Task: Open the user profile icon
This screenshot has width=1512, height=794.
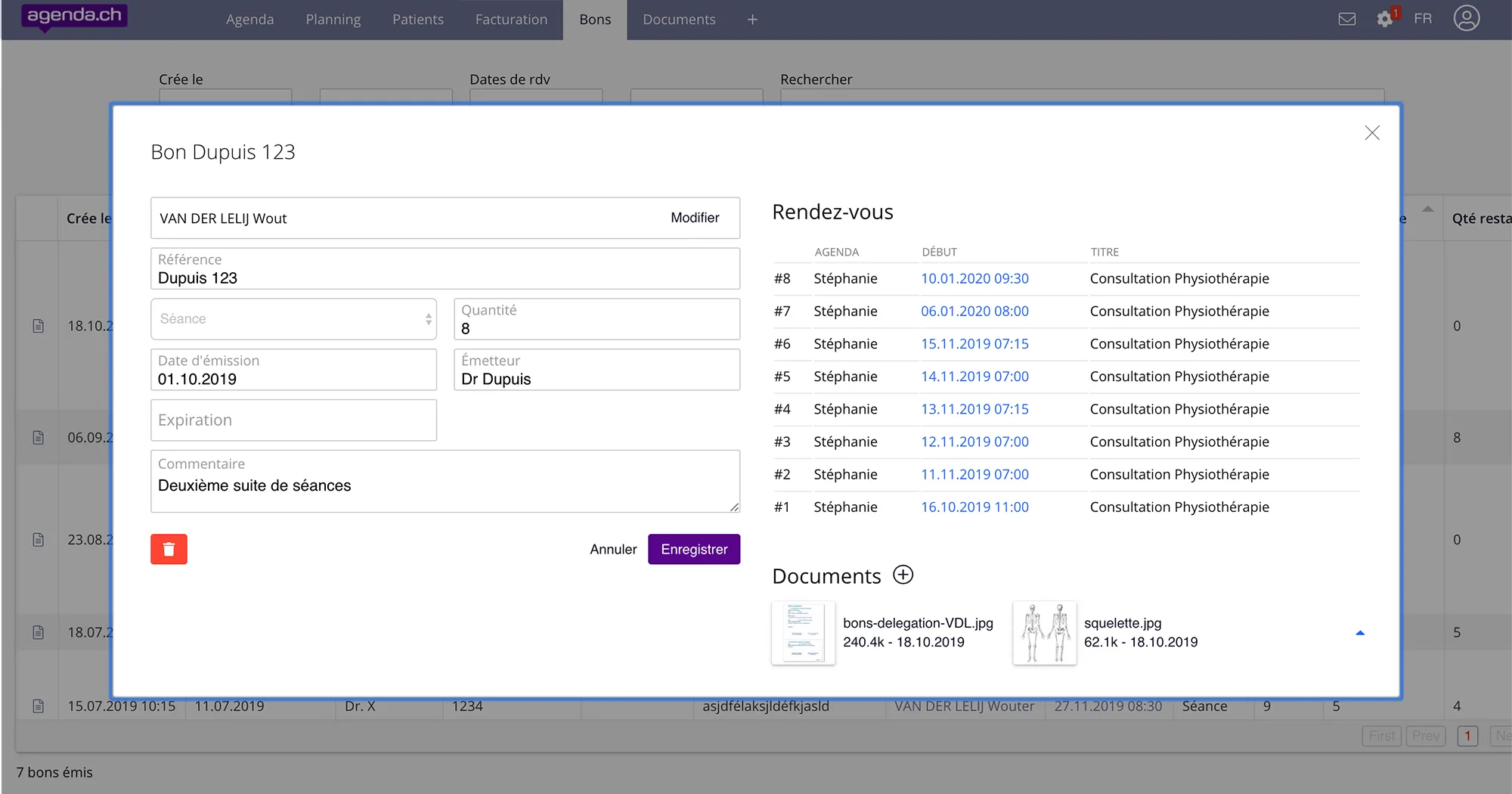Action: [x=1466, y=19]
